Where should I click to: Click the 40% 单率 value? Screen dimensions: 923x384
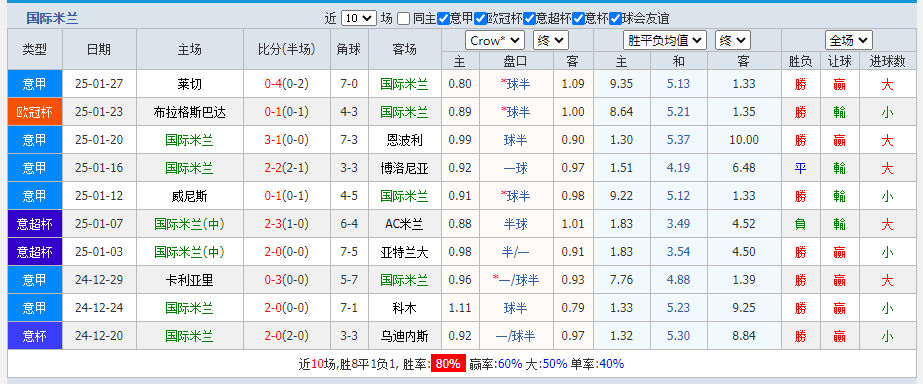612,364
